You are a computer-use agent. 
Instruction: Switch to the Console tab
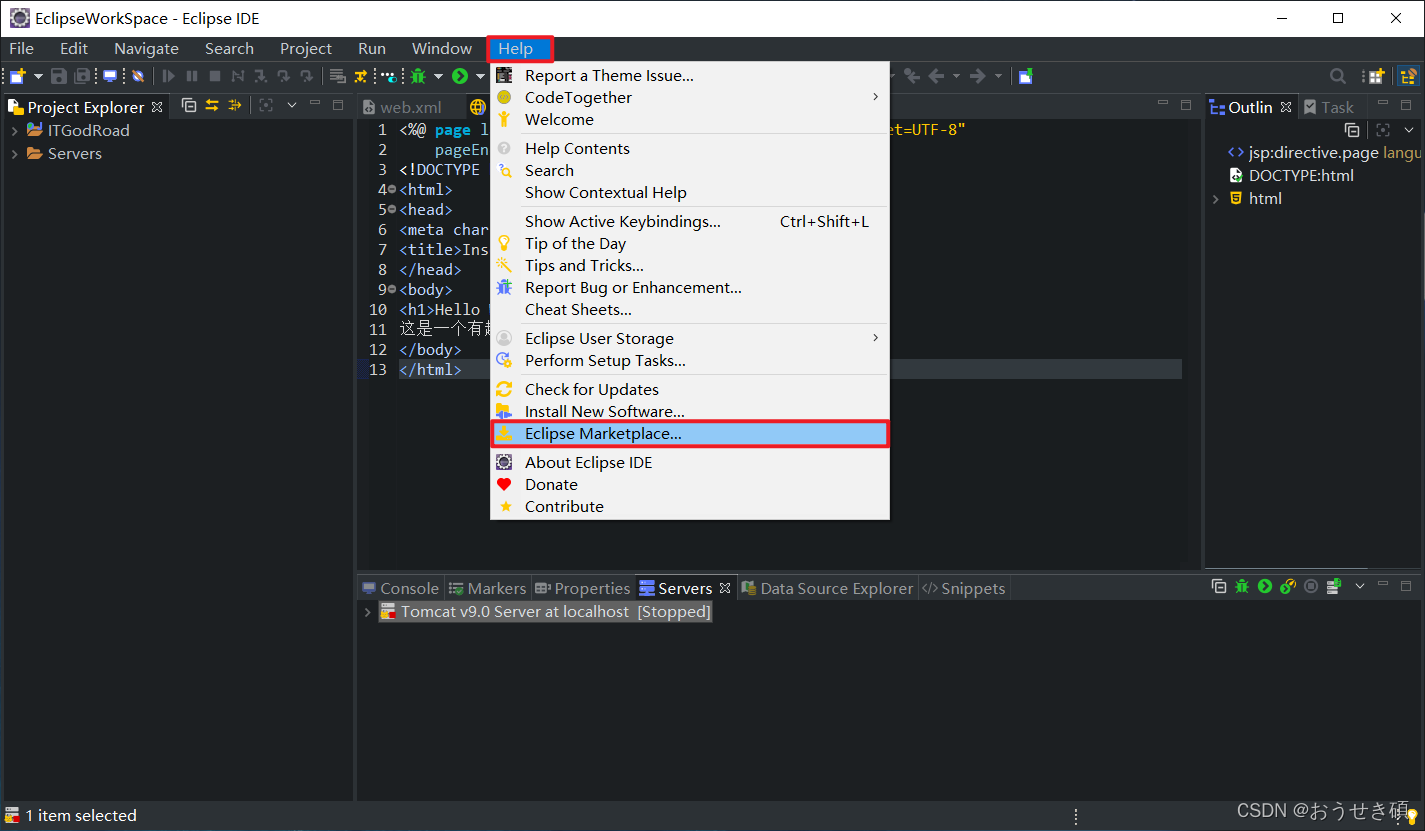[x=400, y=589]
